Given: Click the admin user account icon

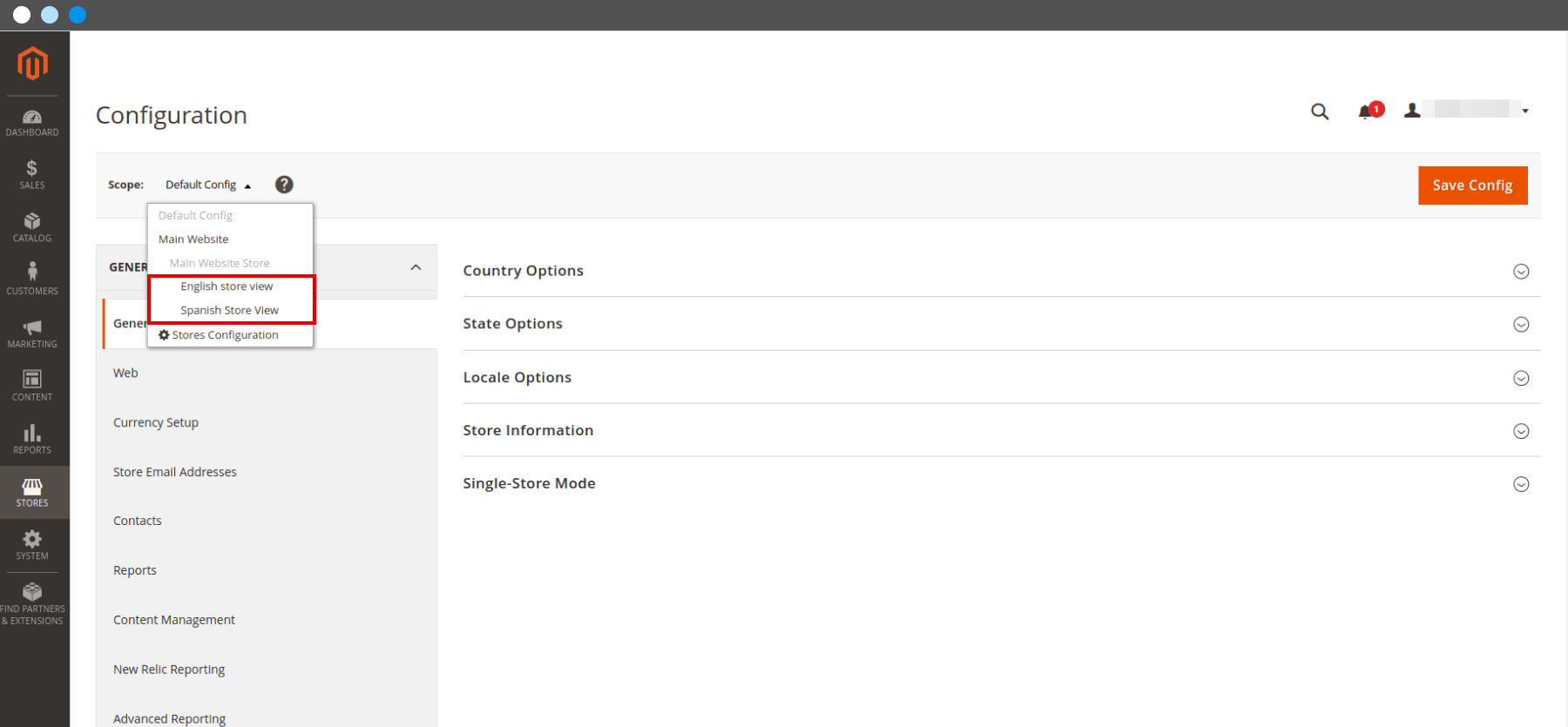Looking at the screenshot, I should (x=1412, y=111).
